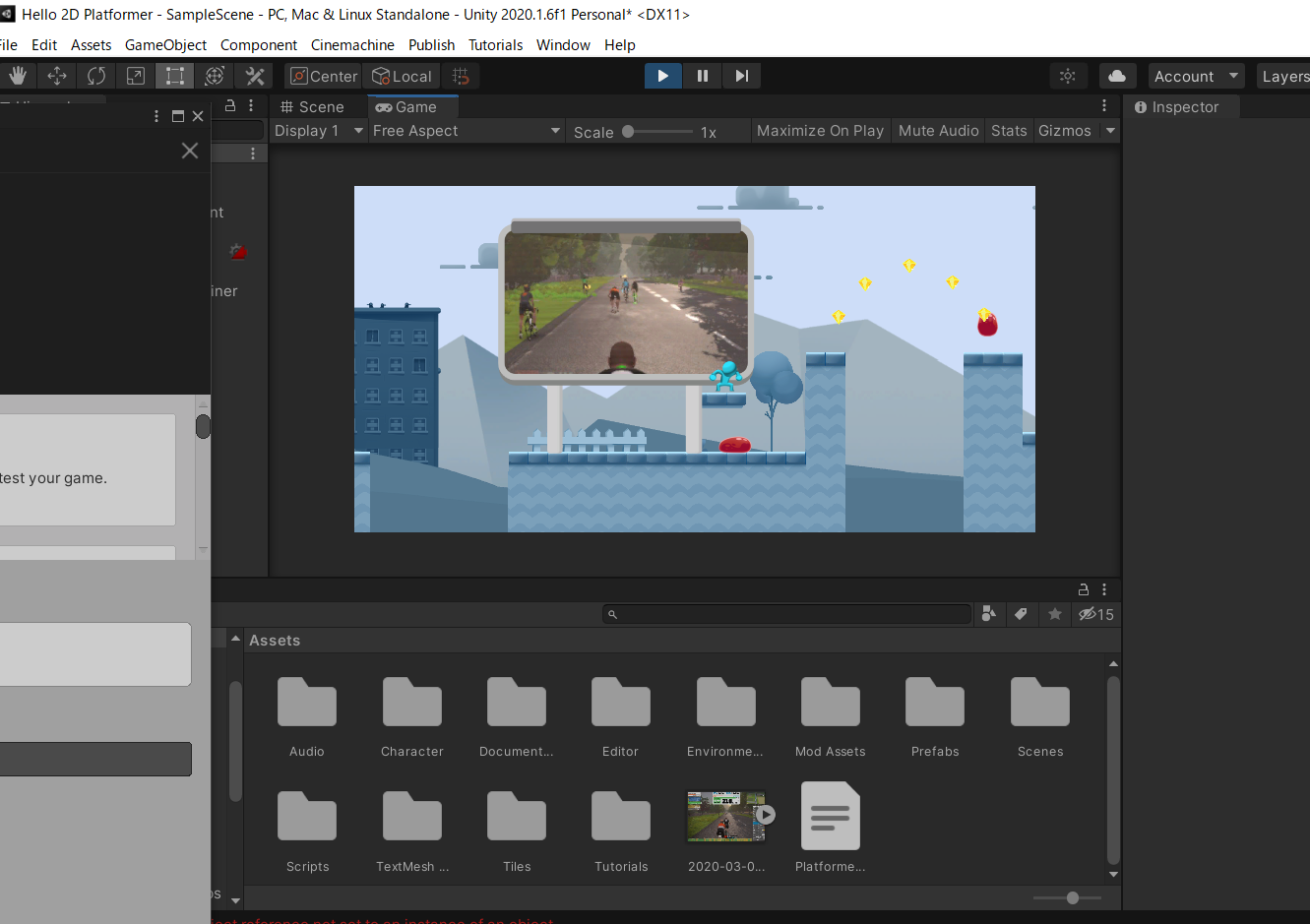Image resolution: width=1310 pixels, height=924 pixels.
Task: Open the GameObject menu
Action: [x=165, y=44]
